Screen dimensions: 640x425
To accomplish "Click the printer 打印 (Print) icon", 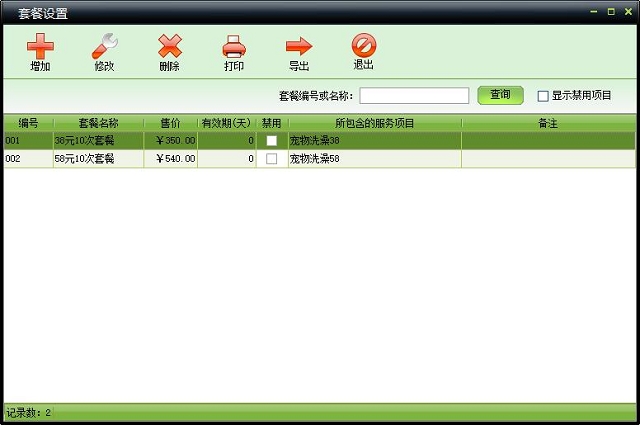I will tap(234, 47).
